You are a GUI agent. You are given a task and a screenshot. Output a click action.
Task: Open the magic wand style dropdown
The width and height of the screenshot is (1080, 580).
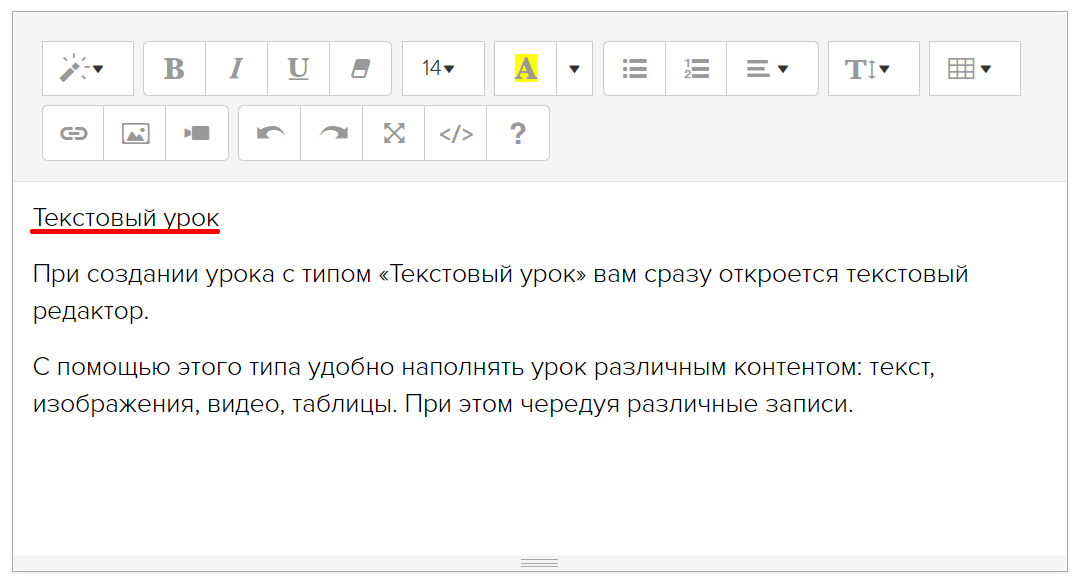(87, 69)
